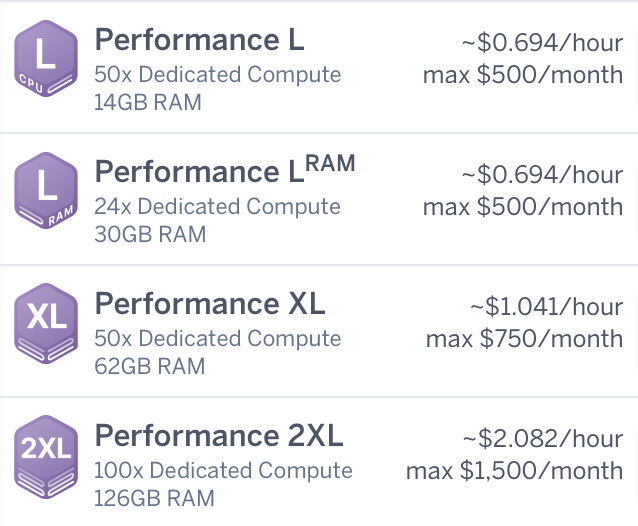
Task: Click the max $750/month price
Action: point(524,339)
